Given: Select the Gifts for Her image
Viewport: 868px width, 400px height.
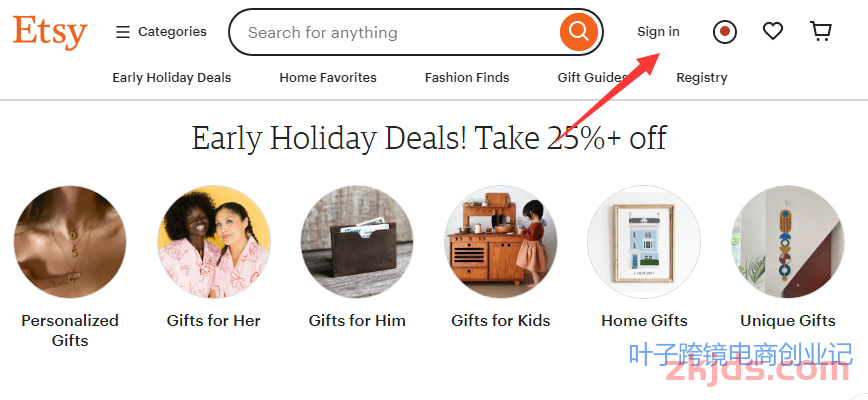Looking at the screenshot, I should [214, 242].
